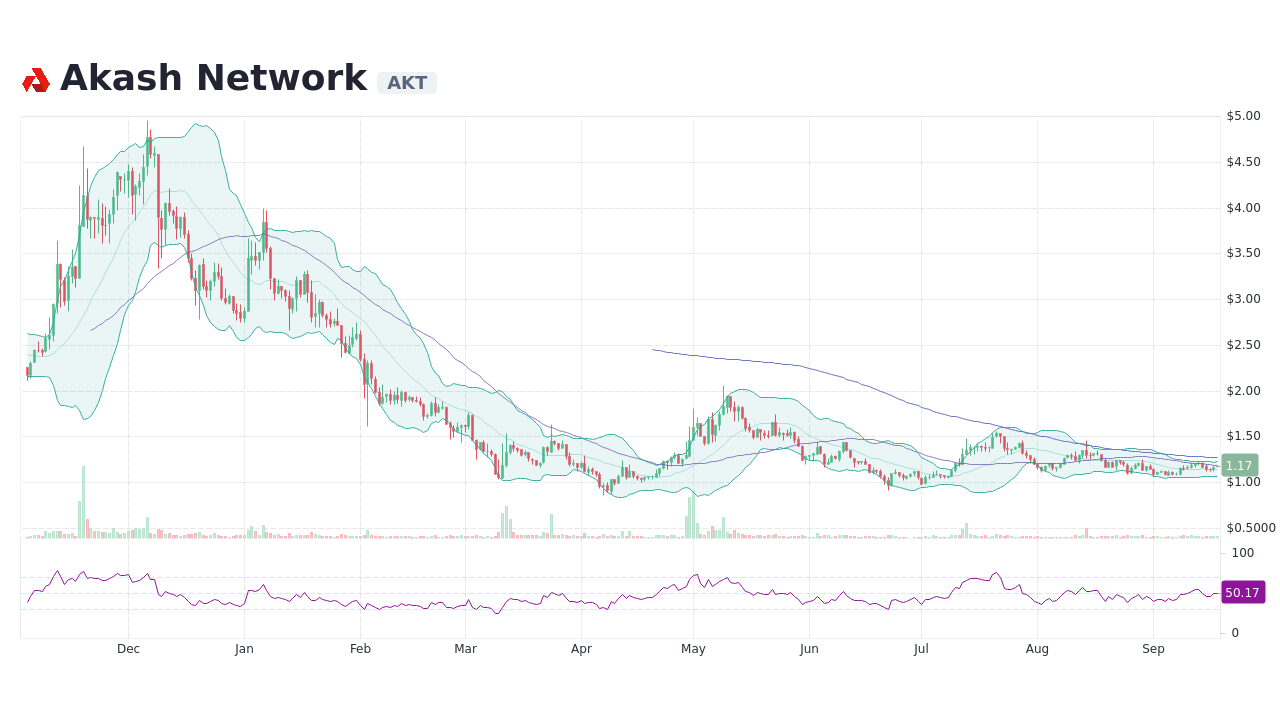Click the AKT ticker symbol badge
Viewport: 1280px width, 720px height.
tap(408, 84)
